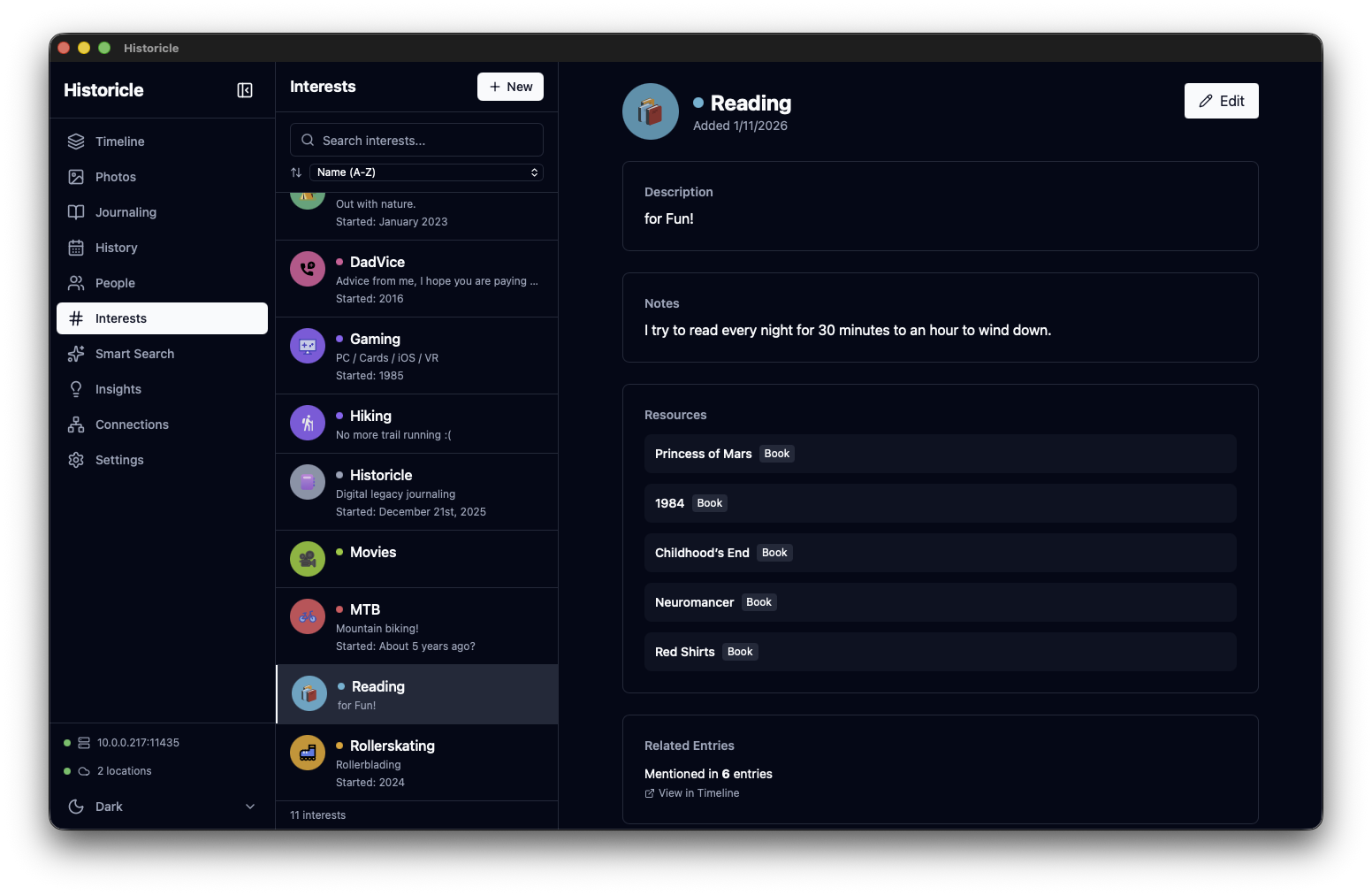Screen dimensions: 1372x895
Task: Click the Hiking interest avatar icon
Action: click(x=308, y=423)
